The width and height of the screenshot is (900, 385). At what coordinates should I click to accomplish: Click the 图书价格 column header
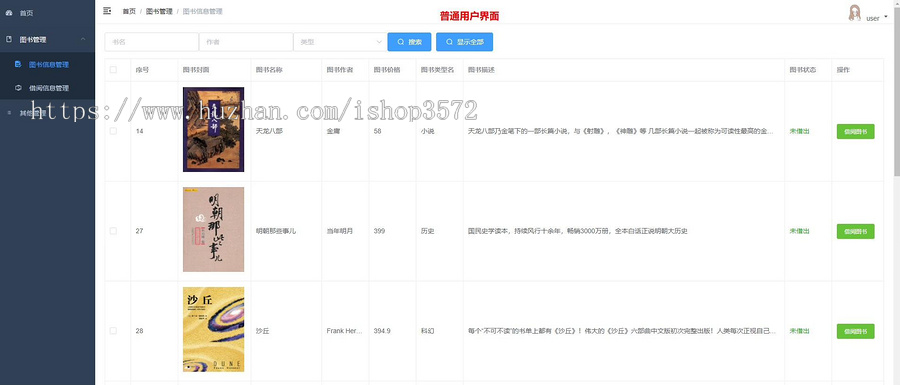click(x=387, y=70)
